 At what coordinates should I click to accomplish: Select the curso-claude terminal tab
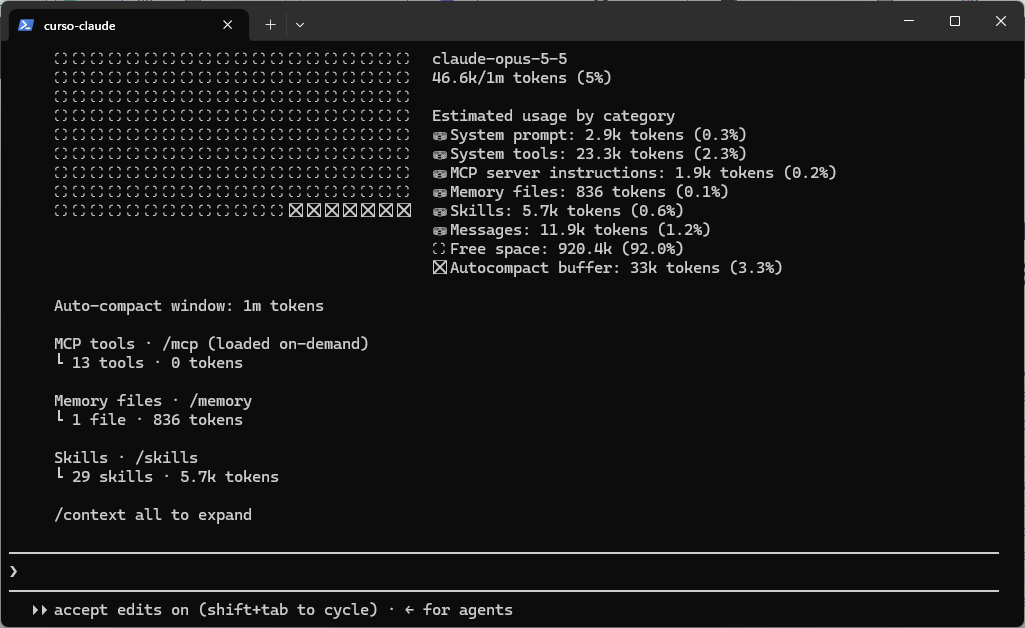point(129,25)
